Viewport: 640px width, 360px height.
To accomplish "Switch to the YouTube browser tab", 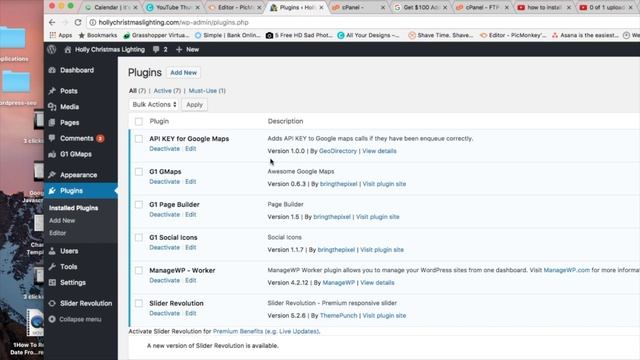I will click(x=173, y=7).
